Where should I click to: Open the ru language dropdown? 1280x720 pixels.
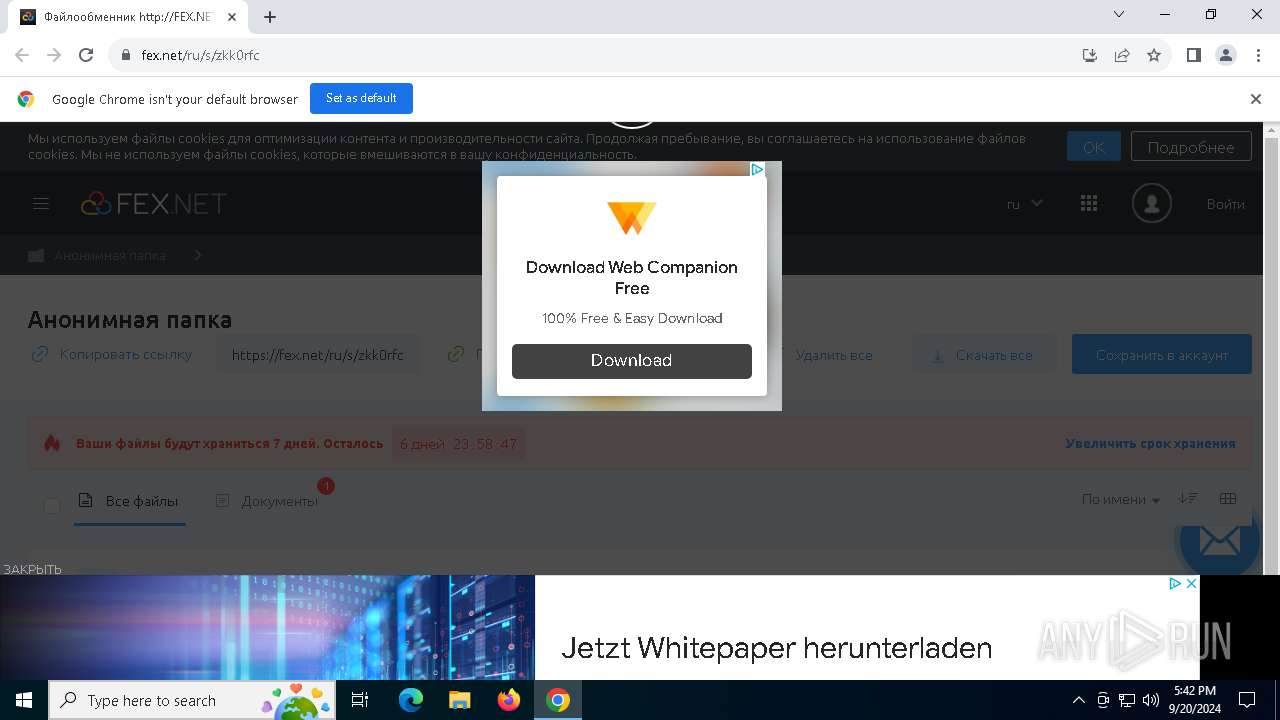tap(1025, 203)
